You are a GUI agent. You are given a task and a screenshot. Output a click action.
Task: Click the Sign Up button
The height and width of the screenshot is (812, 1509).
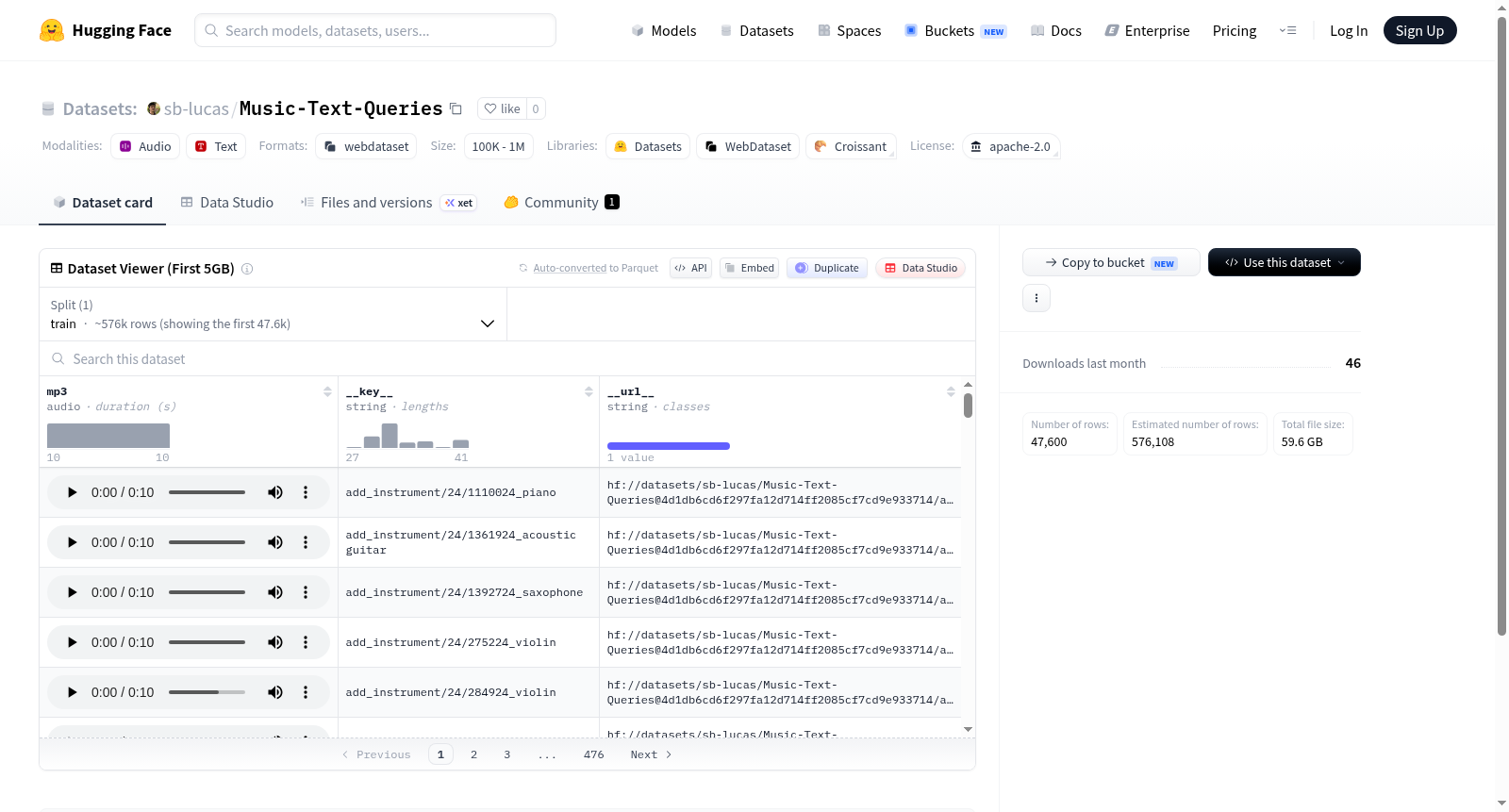[1419, 30]
